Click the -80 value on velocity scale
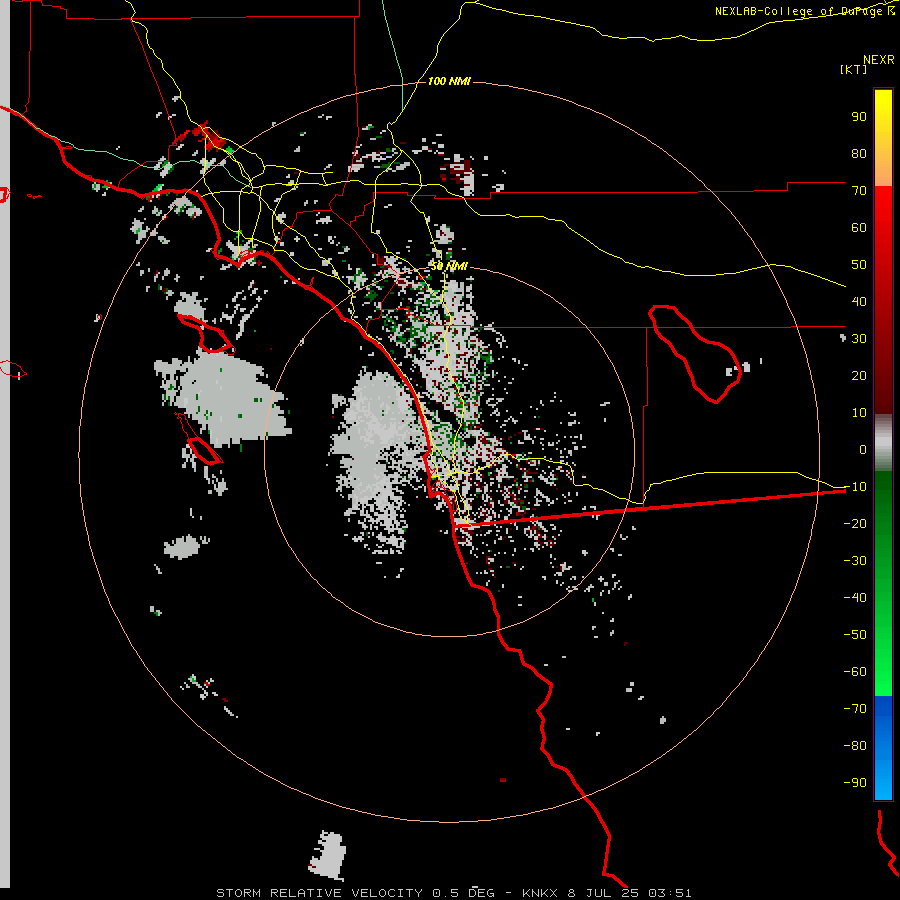Viewport: 900px width, 900px height. [855, 746]
